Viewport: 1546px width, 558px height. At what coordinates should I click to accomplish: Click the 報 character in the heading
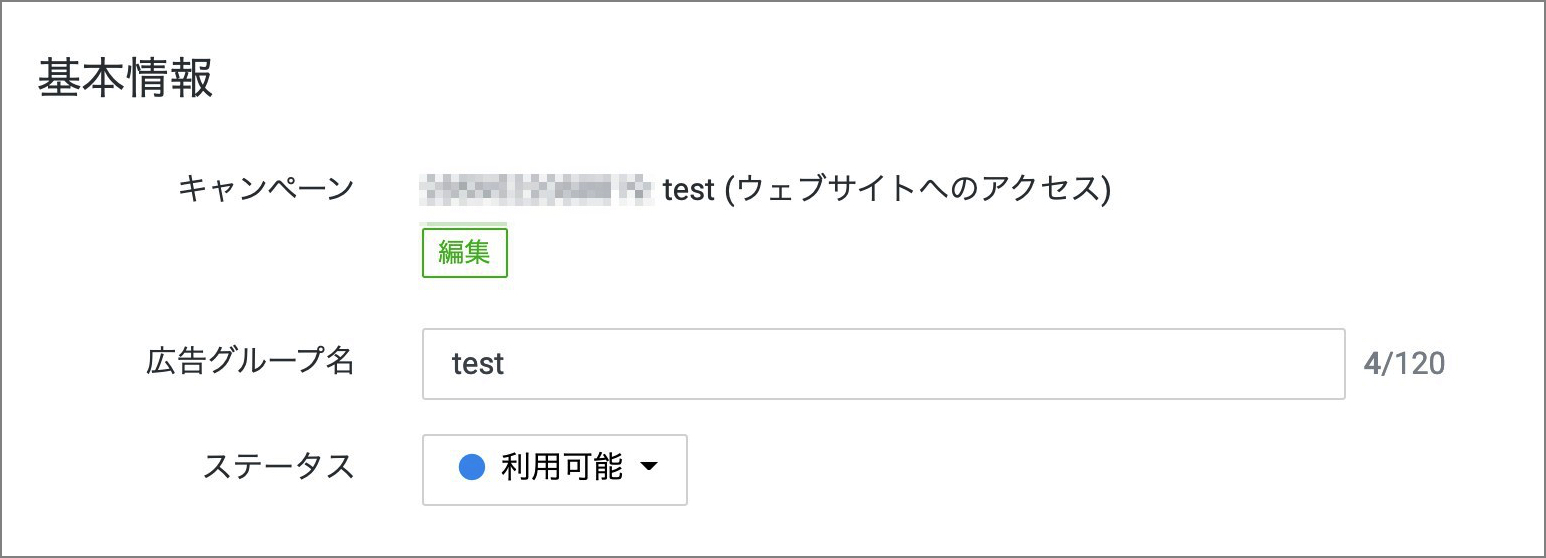tap(191, 79)
